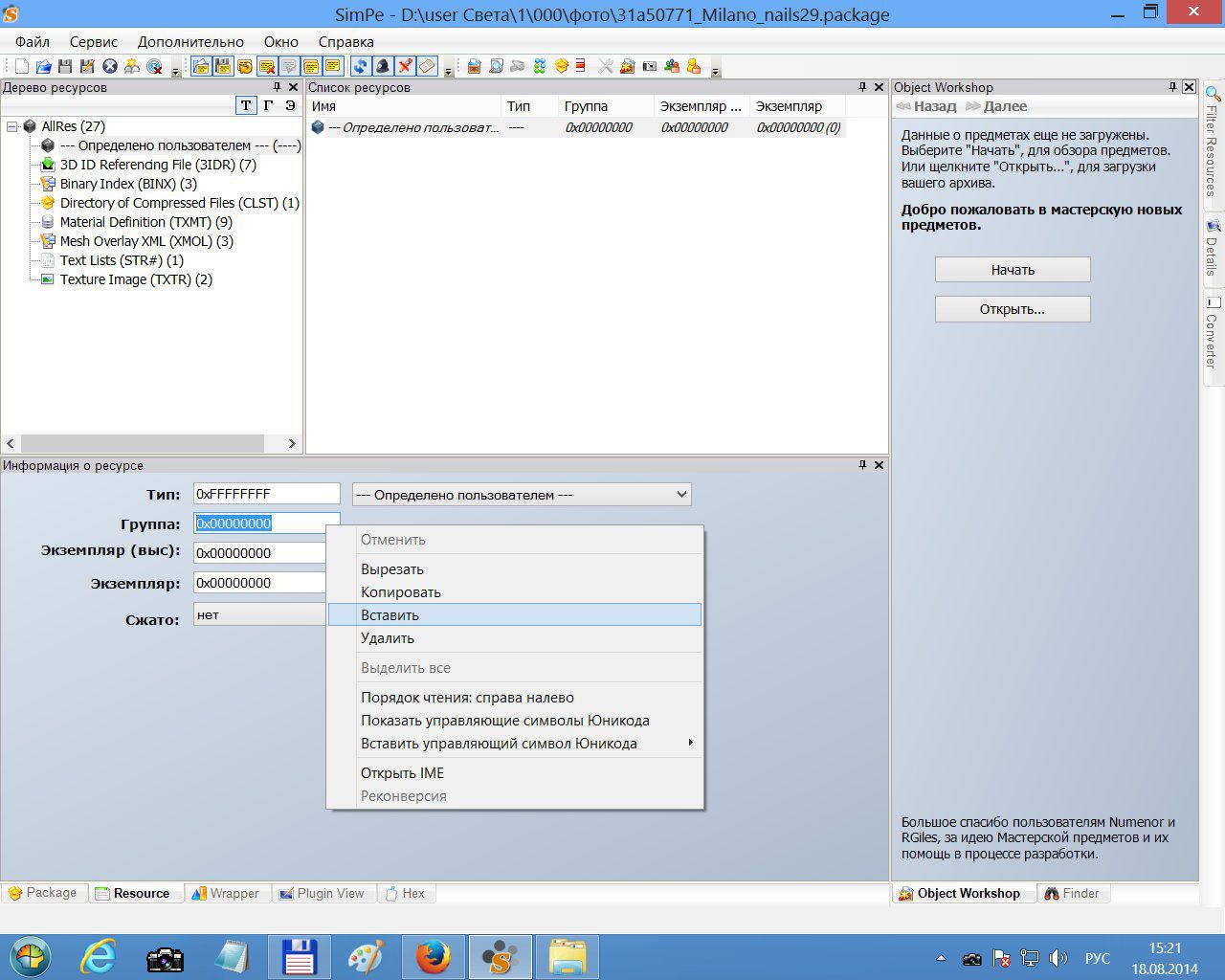This screenshot has height=980, width=1225.
Task: Select Material Definition (TXMT) tree item
Action: (x=145, y=222)
